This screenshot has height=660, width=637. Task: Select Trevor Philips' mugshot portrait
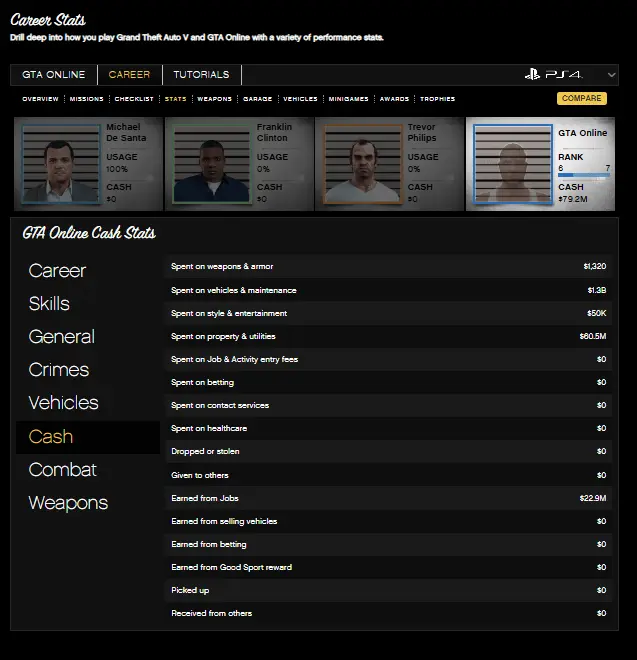pyautogui.click(x=362, y=164)
